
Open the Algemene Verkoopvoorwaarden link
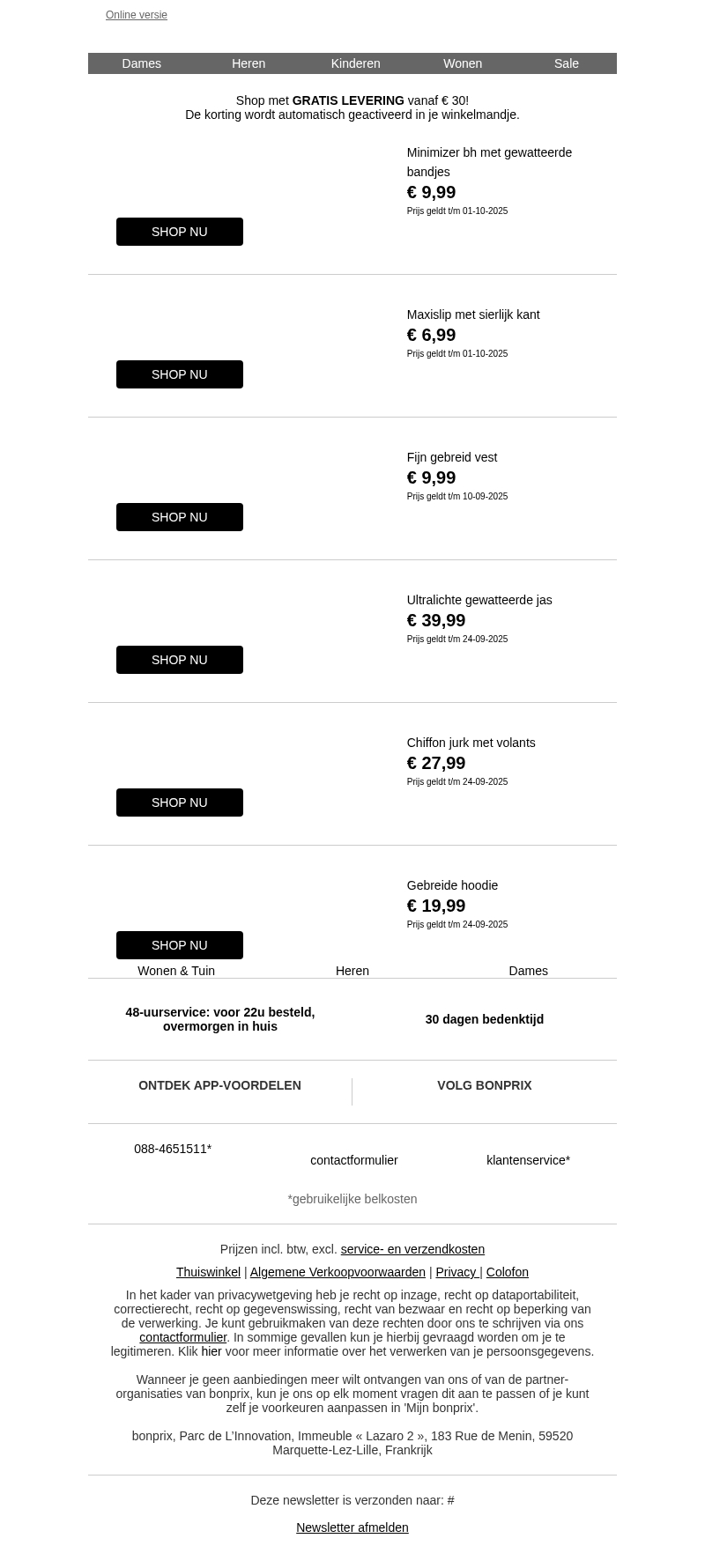tap(338, 1272)
